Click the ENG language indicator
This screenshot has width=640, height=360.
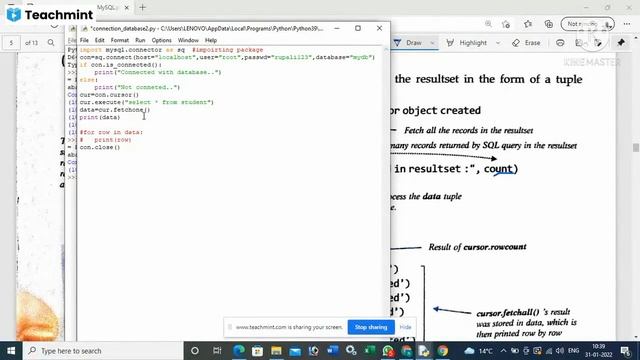pos(573,351)
